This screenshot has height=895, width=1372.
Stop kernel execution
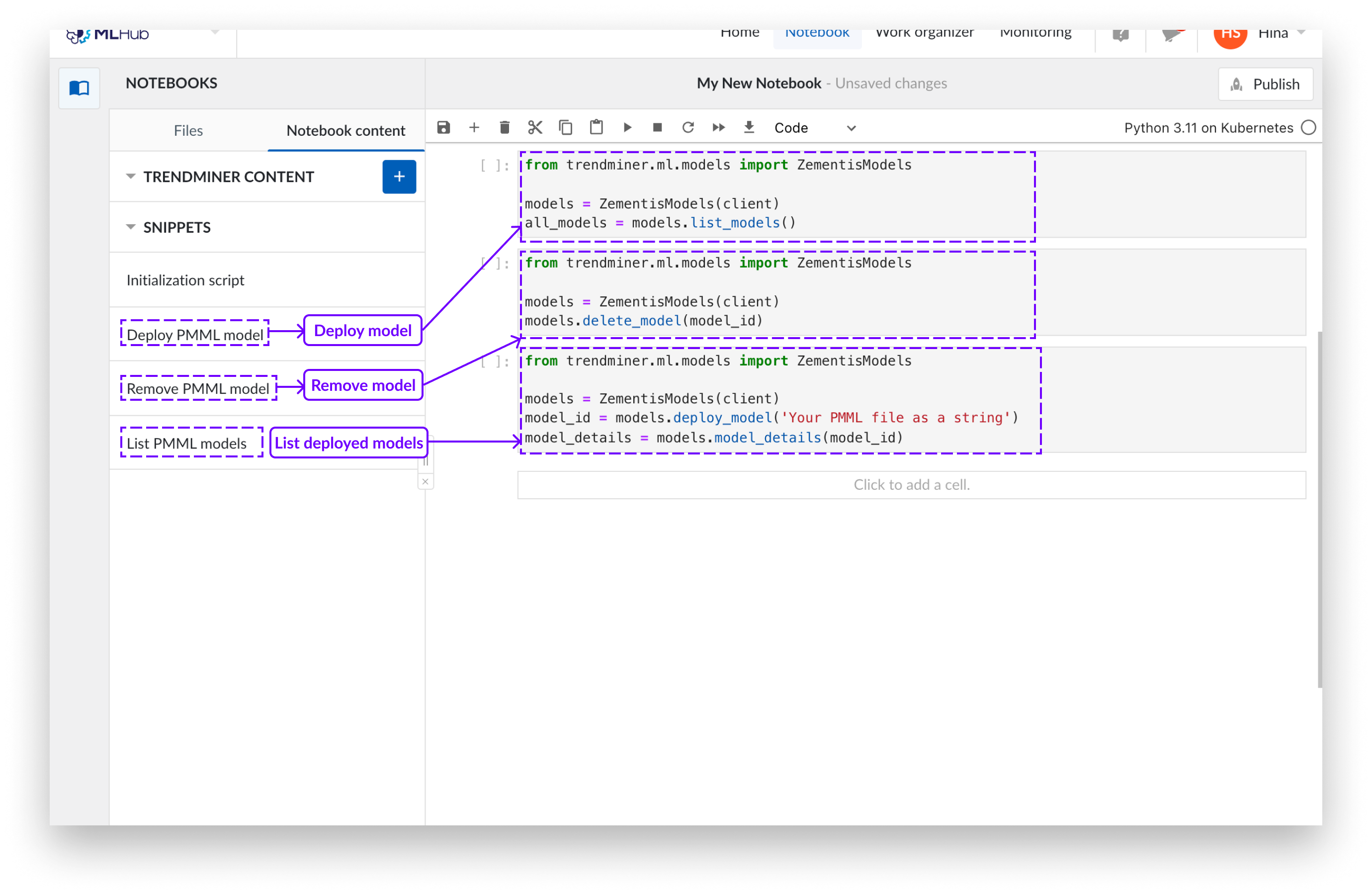tap(657, 127)
